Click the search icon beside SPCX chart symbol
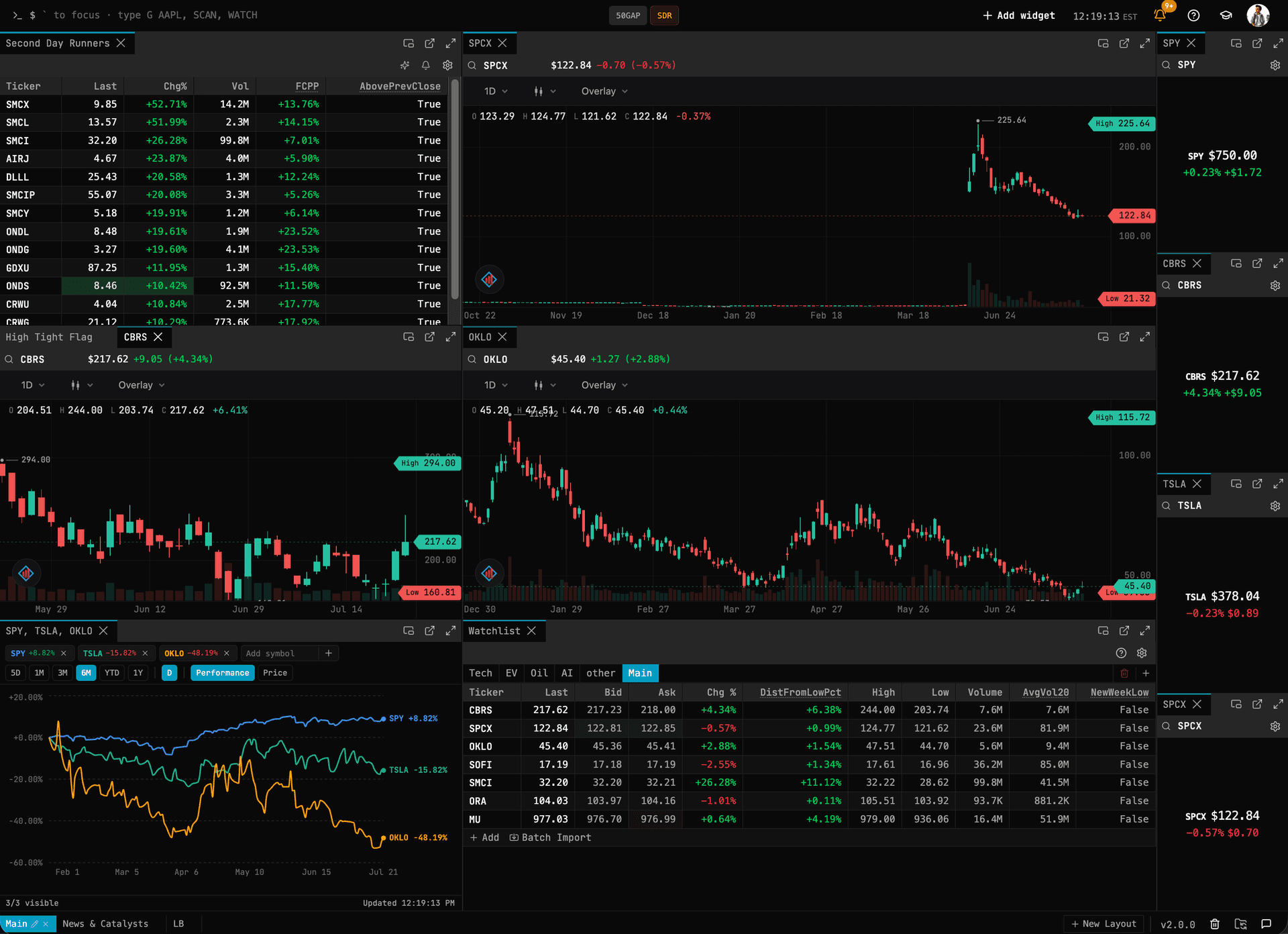 click(472, 65)
